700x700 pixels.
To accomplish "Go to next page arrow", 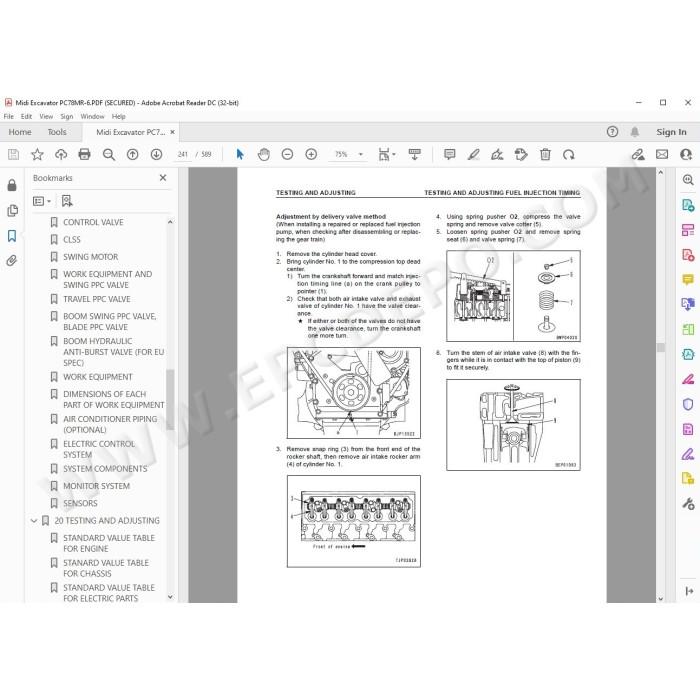I will pos(156,154).
